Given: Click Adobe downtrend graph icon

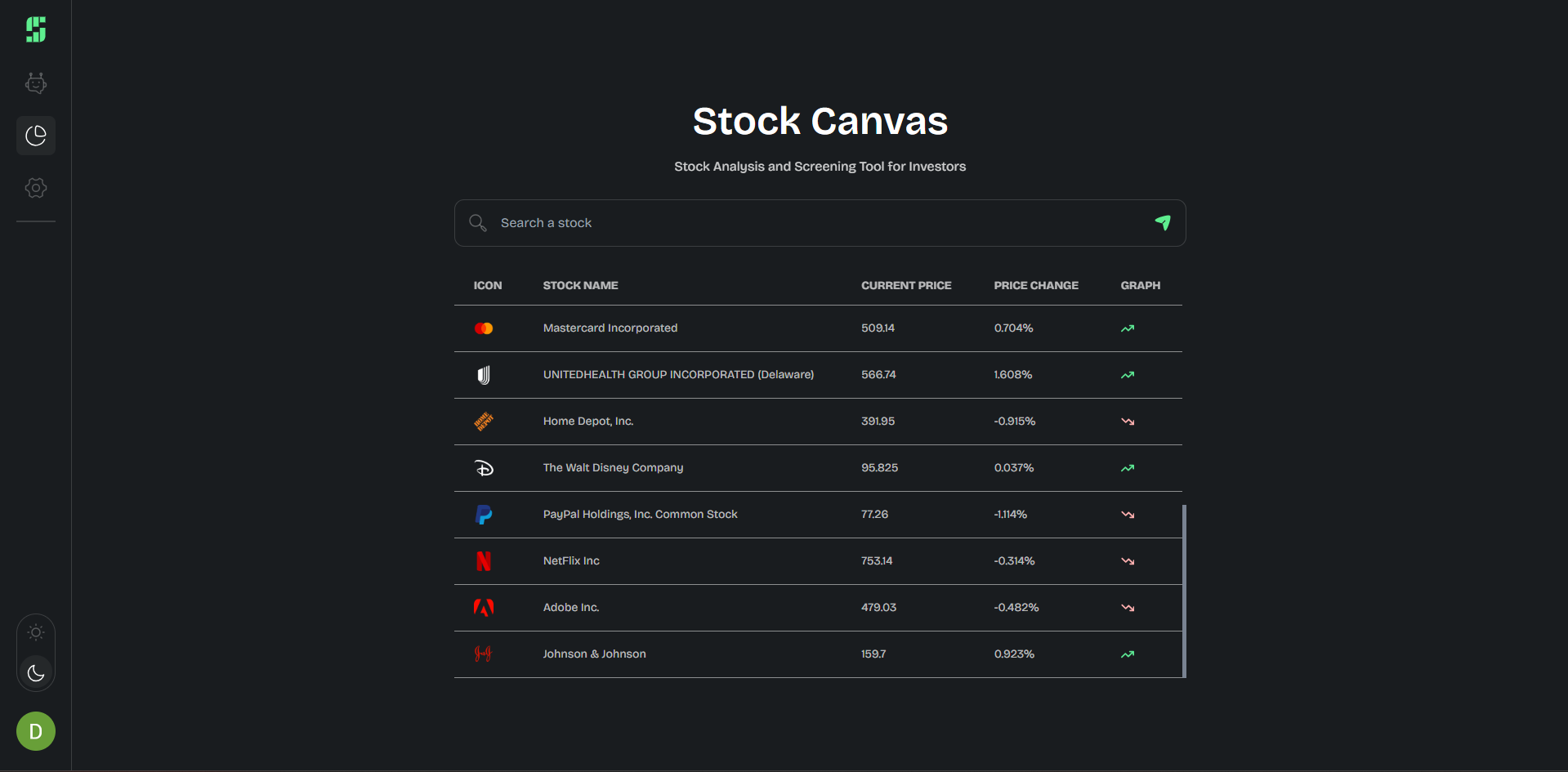Looking at the screenshot, I should (x=1128, y=608).
